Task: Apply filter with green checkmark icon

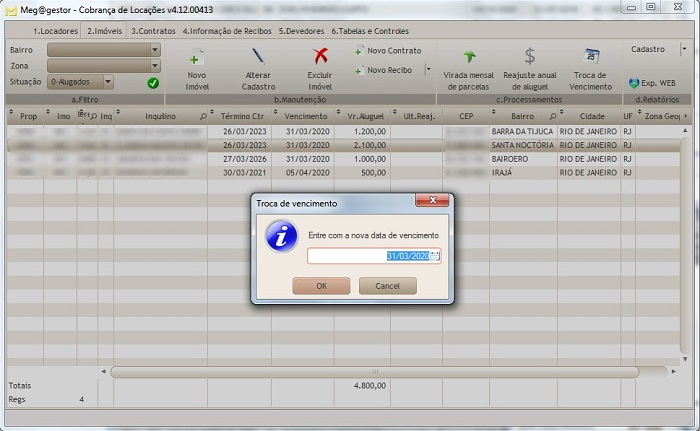Action: (153, 83)
